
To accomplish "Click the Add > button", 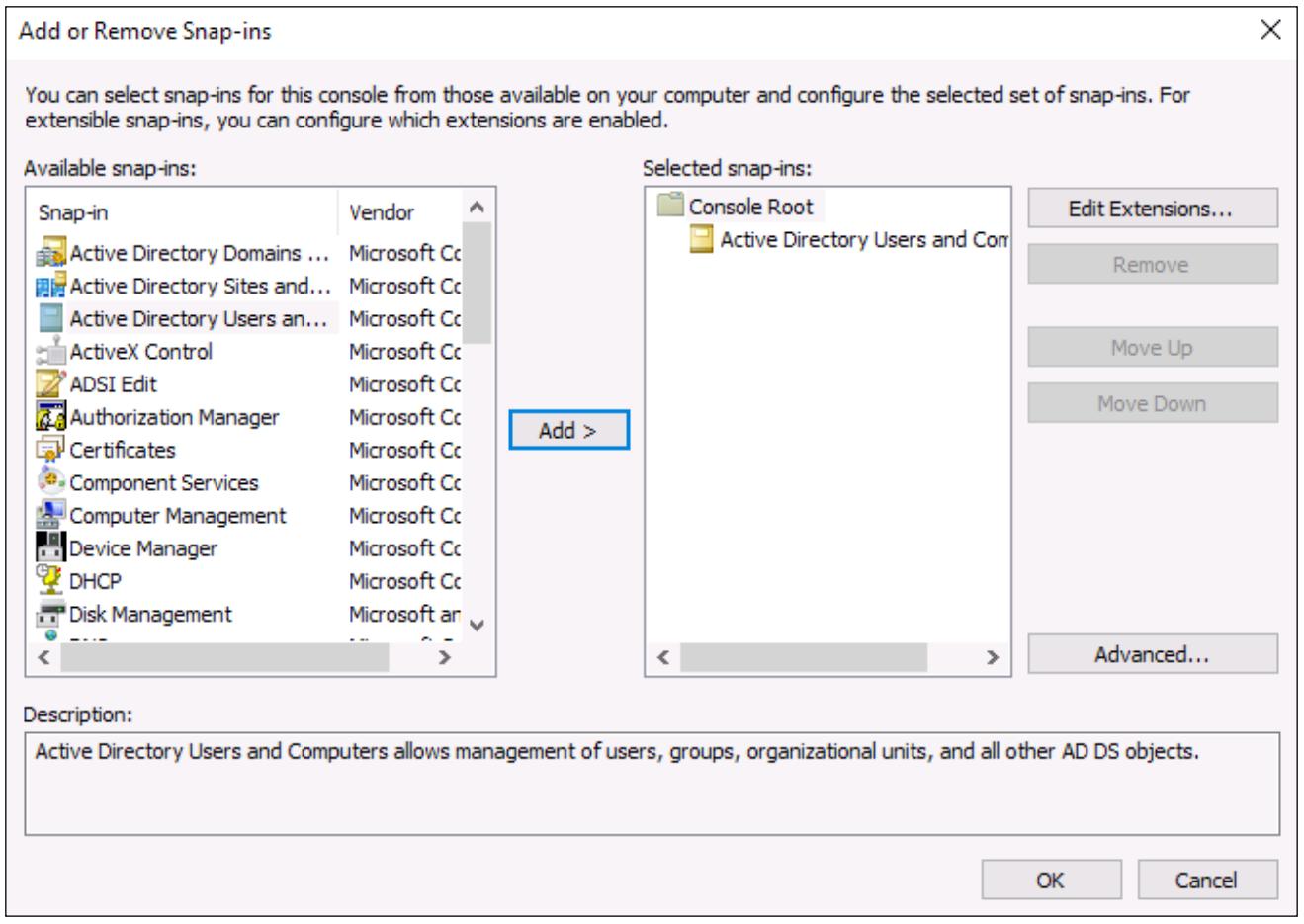I will [x=568, y=430].
